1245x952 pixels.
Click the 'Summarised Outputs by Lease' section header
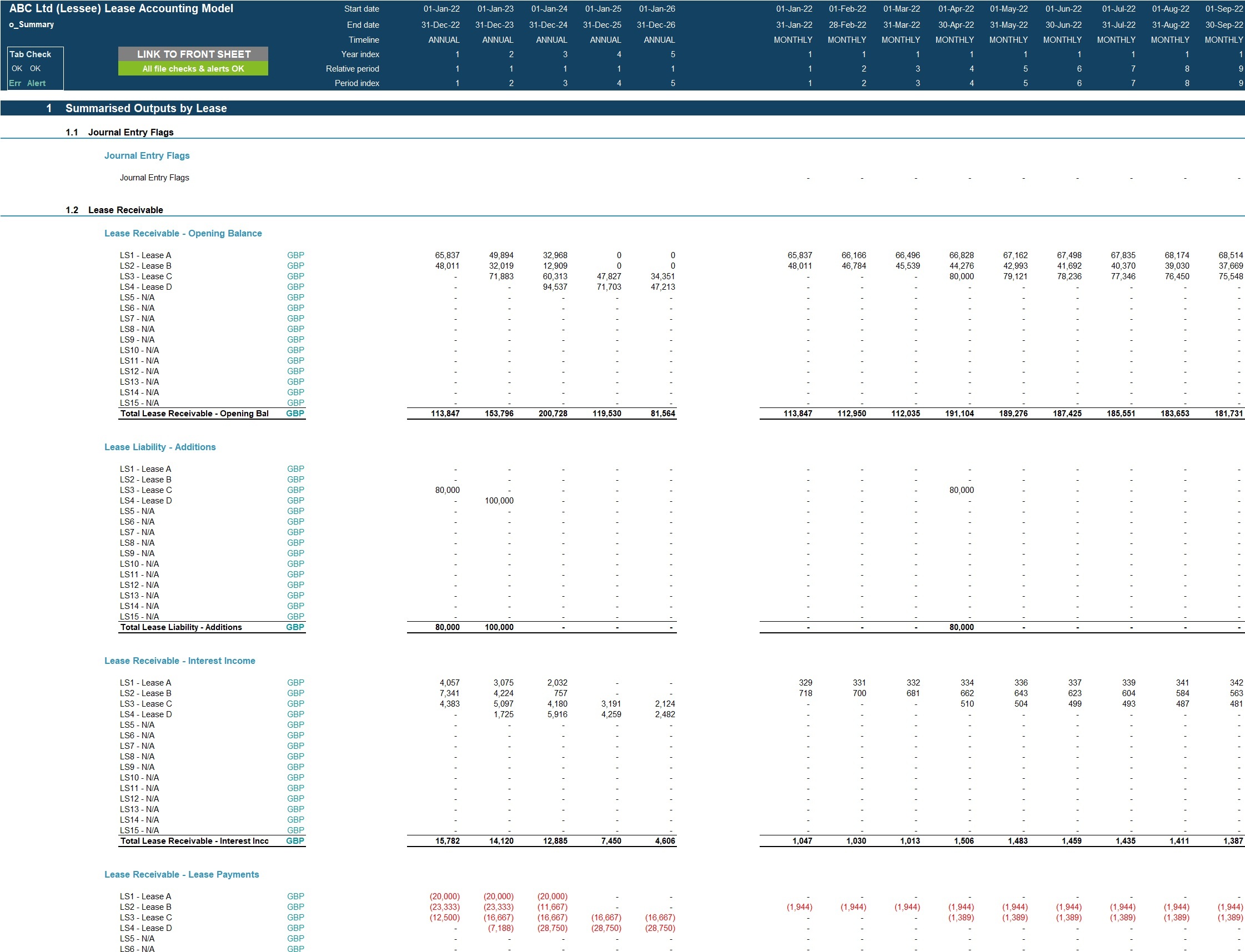coord(146,108)
